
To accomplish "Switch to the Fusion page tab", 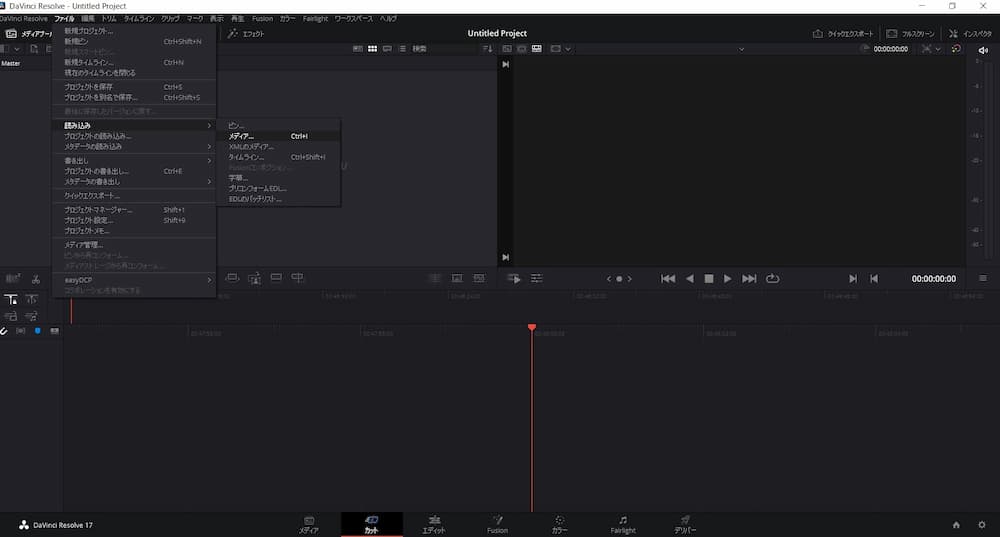I will click(497, 524).
